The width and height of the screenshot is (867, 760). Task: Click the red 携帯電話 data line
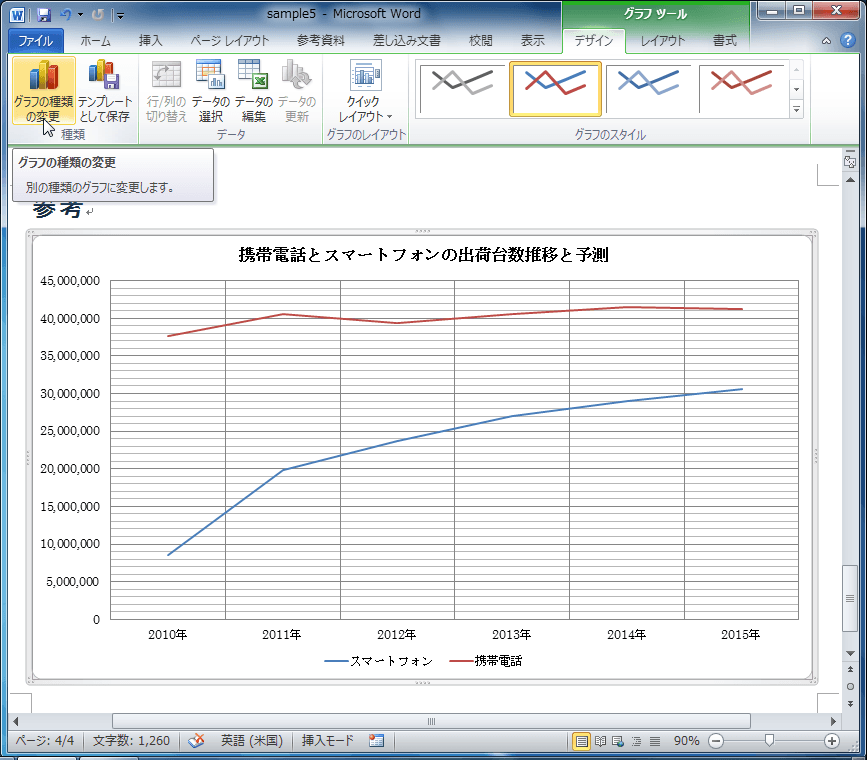click(x=455, y=319)
